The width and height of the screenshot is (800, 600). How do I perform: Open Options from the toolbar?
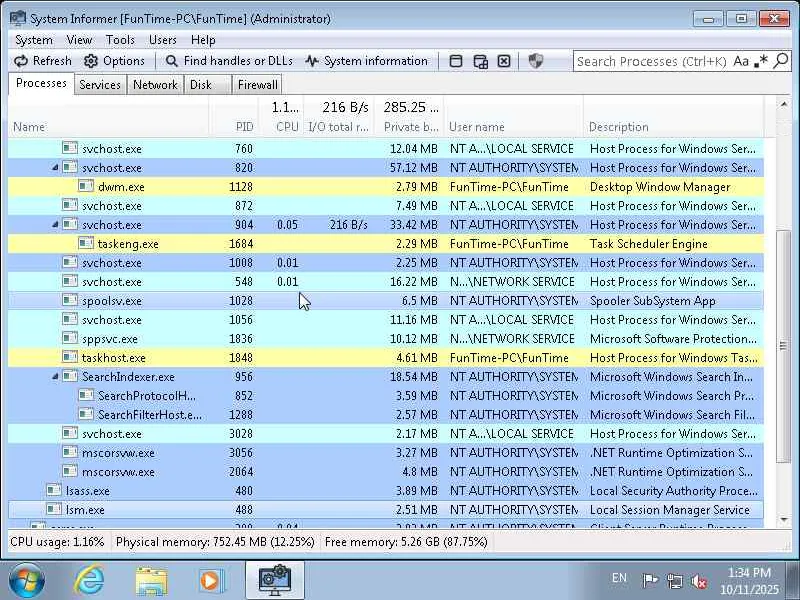114,61
